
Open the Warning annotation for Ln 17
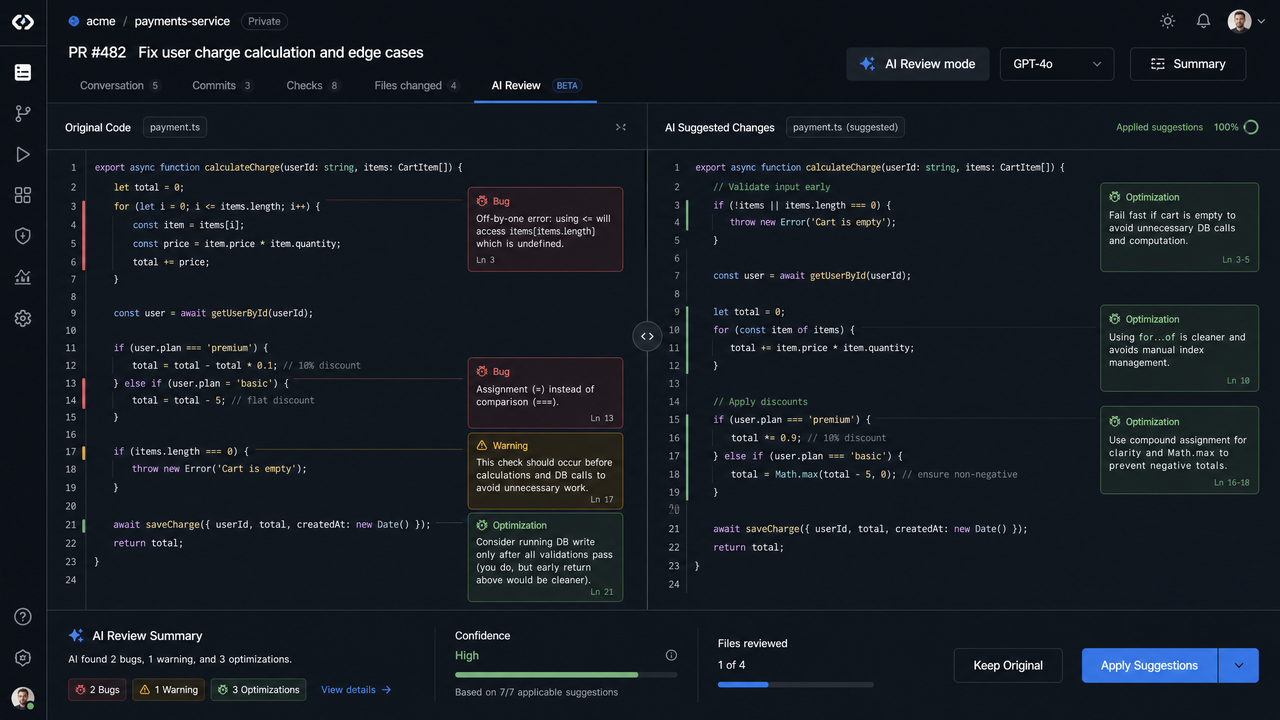click(x=545, y=471)
